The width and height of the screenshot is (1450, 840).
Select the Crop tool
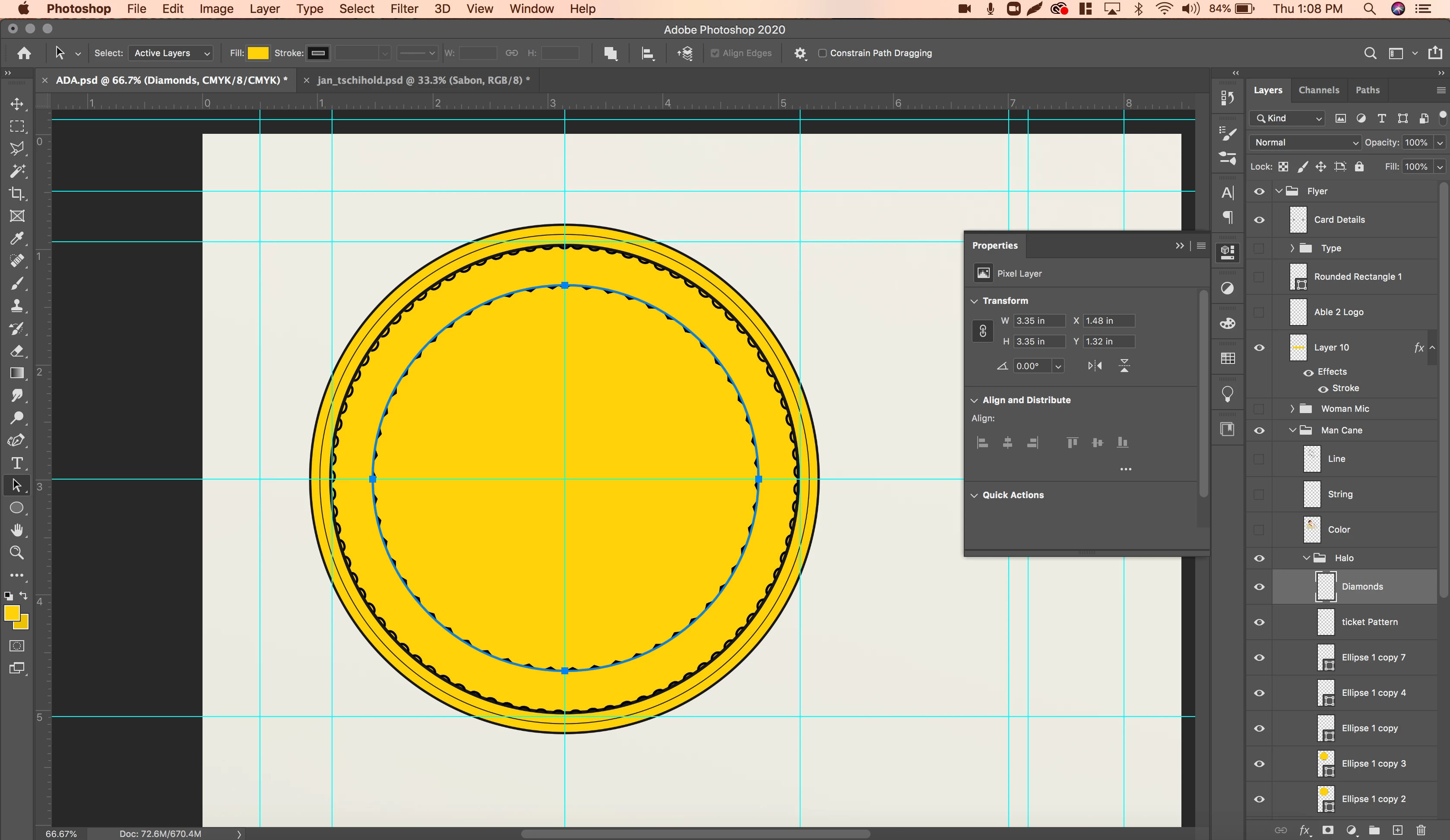pyautogui.click(x=17, y=194)
